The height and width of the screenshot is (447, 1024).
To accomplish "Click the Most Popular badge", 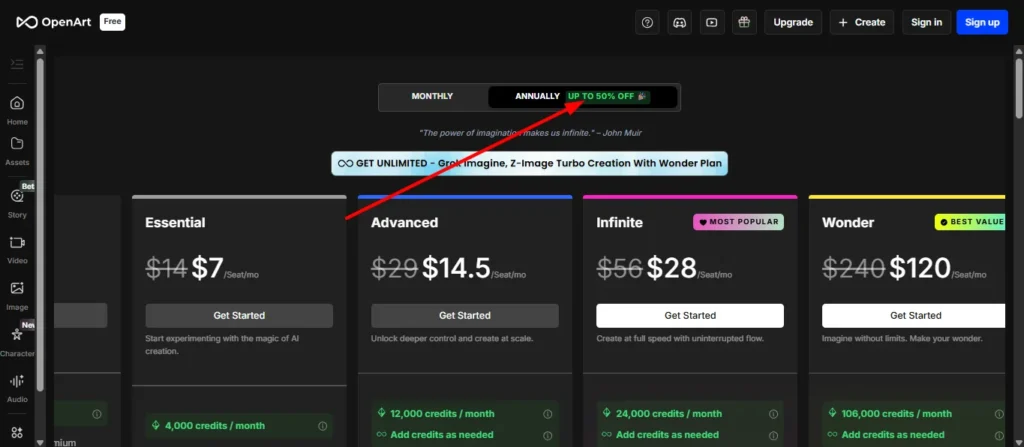I will point(739,222).
